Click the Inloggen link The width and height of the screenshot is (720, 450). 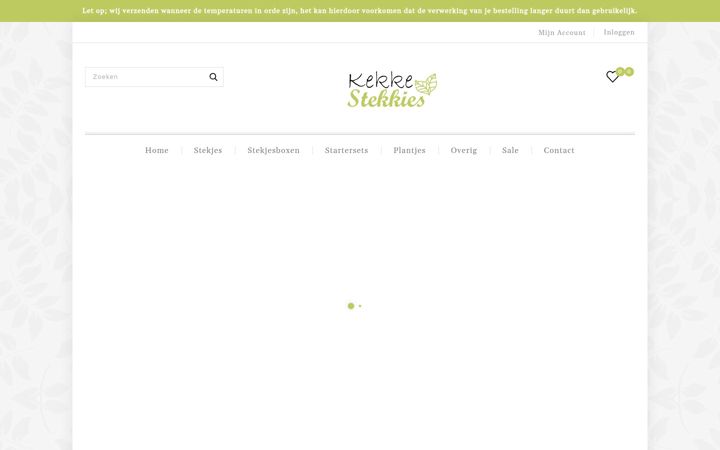(619, 32)
